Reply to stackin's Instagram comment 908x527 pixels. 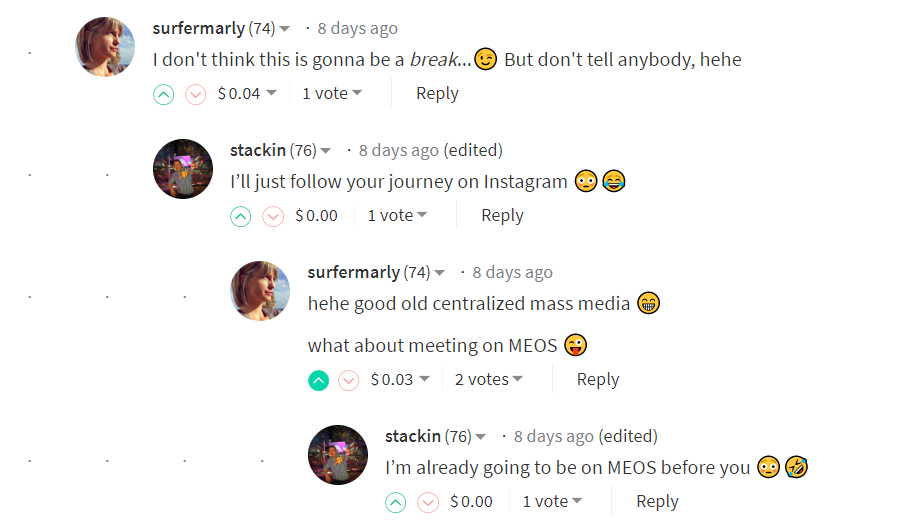click(502, 215)
